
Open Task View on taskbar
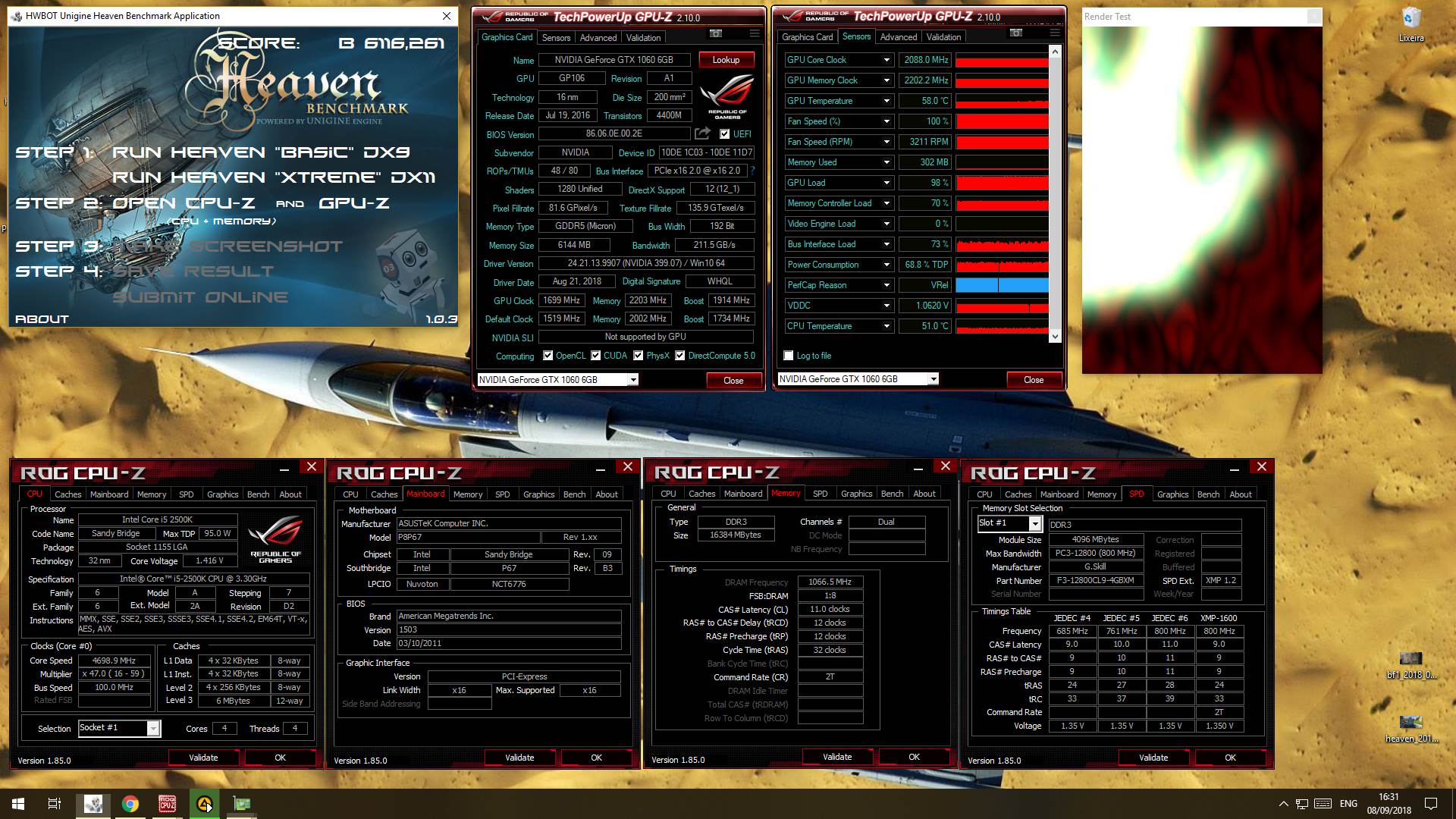55,804
